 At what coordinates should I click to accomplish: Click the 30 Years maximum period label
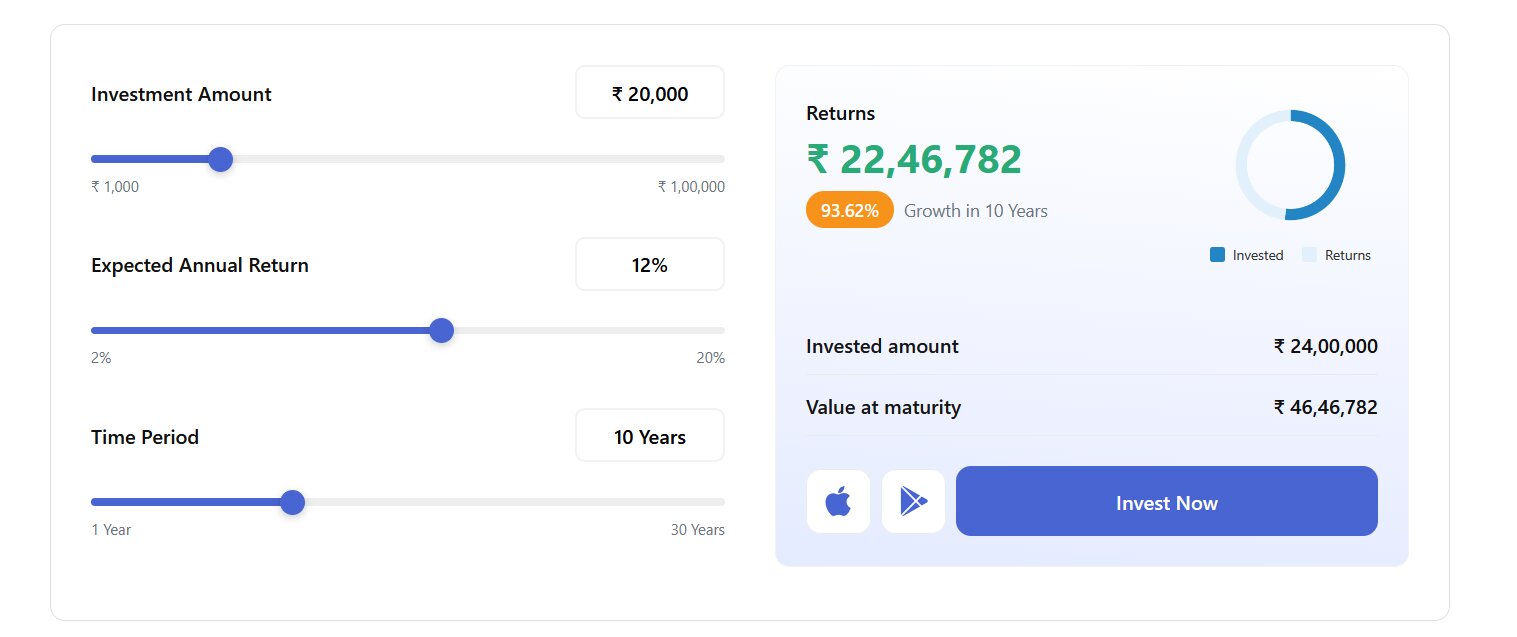[x=698, y=530]
